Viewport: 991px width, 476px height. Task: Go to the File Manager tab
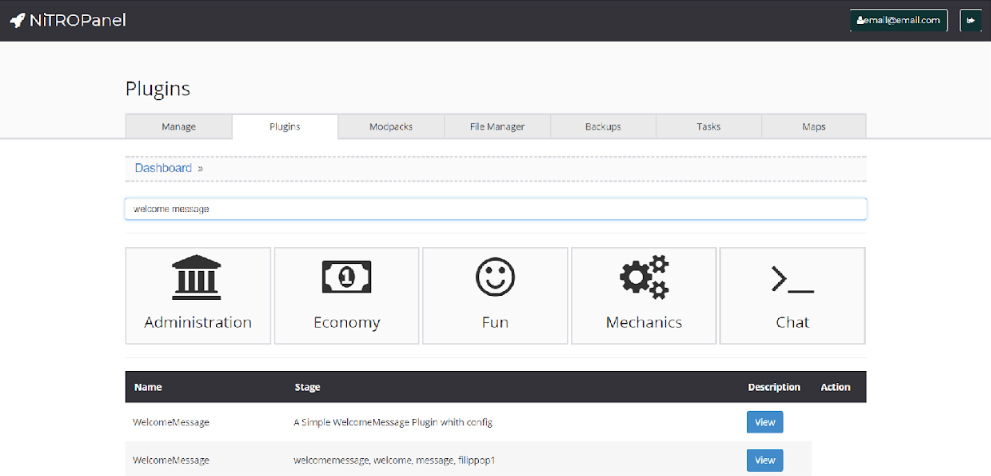click(x=497, y=127)
